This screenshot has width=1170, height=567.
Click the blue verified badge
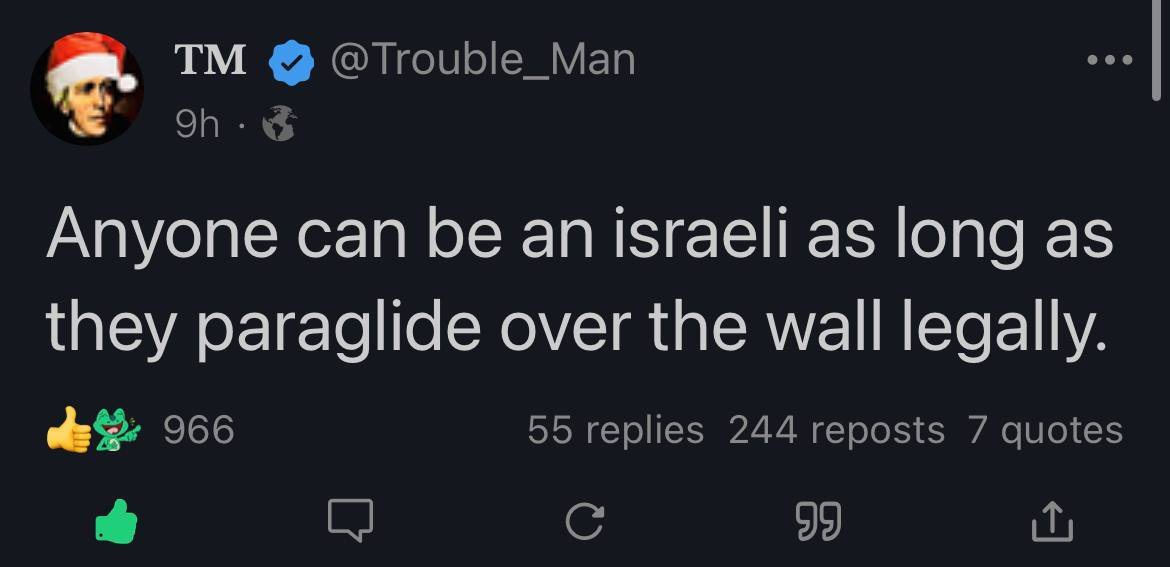[290, 61]
